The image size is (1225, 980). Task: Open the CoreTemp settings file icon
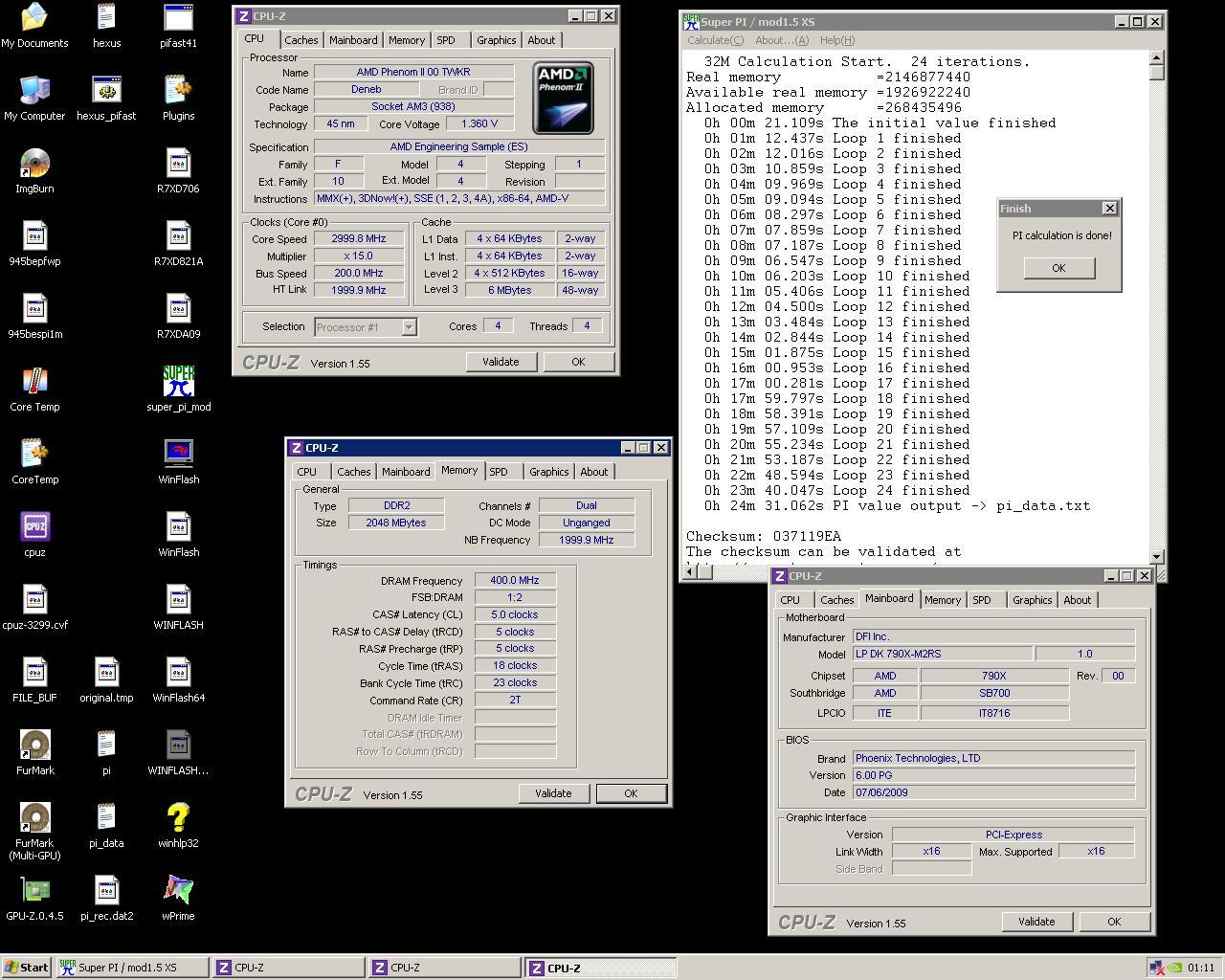[34, 461]
